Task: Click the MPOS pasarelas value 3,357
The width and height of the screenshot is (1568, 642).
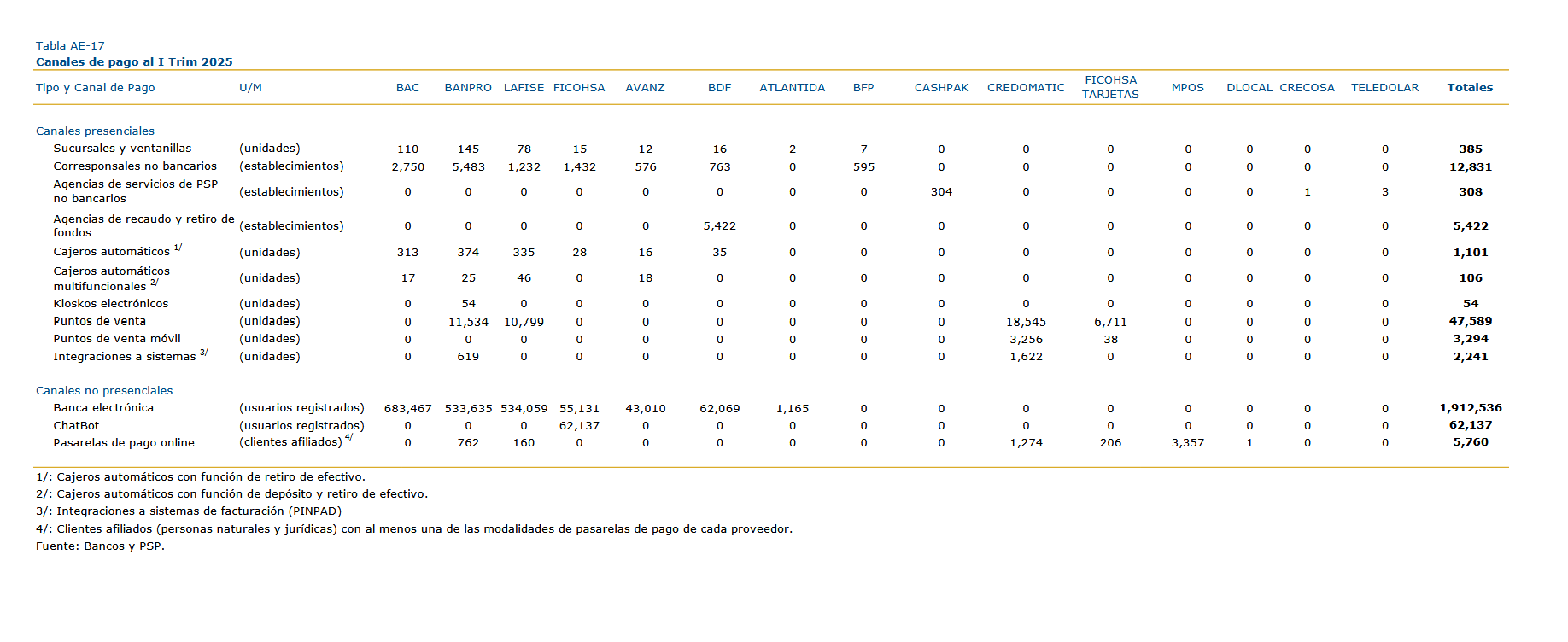Action: click(1188, 443)
